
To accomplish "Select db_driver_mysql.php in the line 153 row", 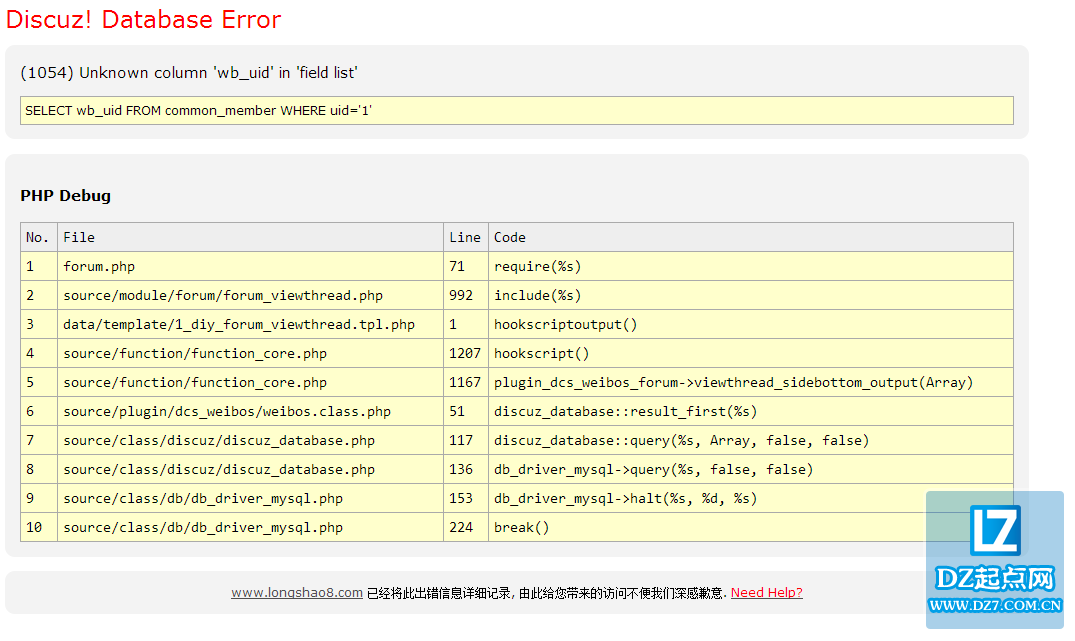I will pyautogui.click(x=250, y=498).
